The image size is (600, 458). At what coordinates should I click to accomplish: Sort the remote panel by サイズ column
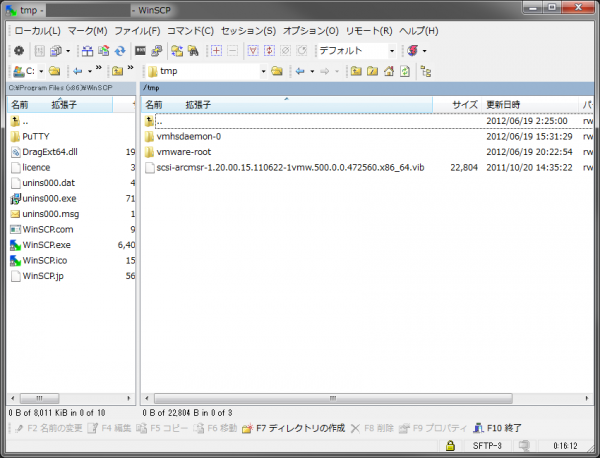456,105
